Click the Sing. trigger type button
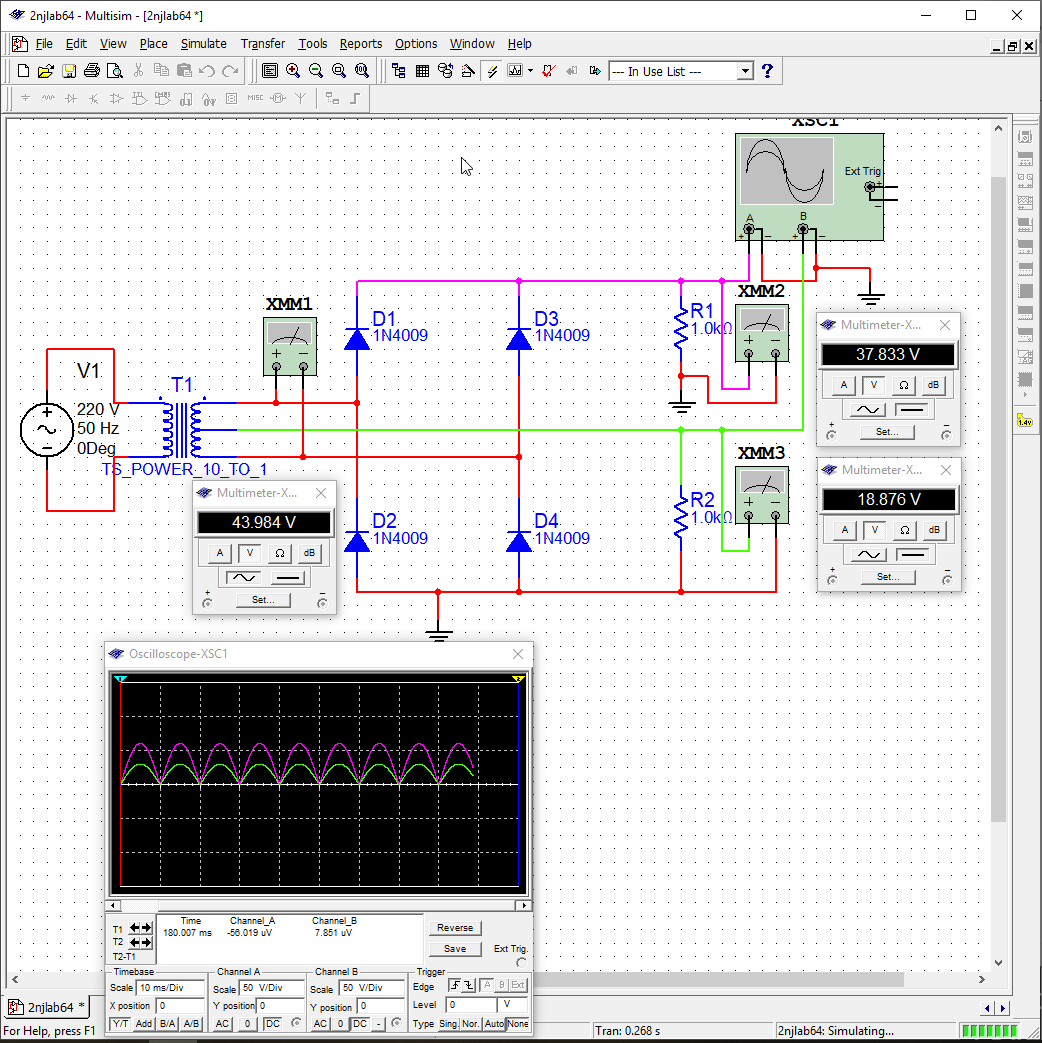Image resolution: width=1042 pixels, height=1043 pixels. [448, 1024]
